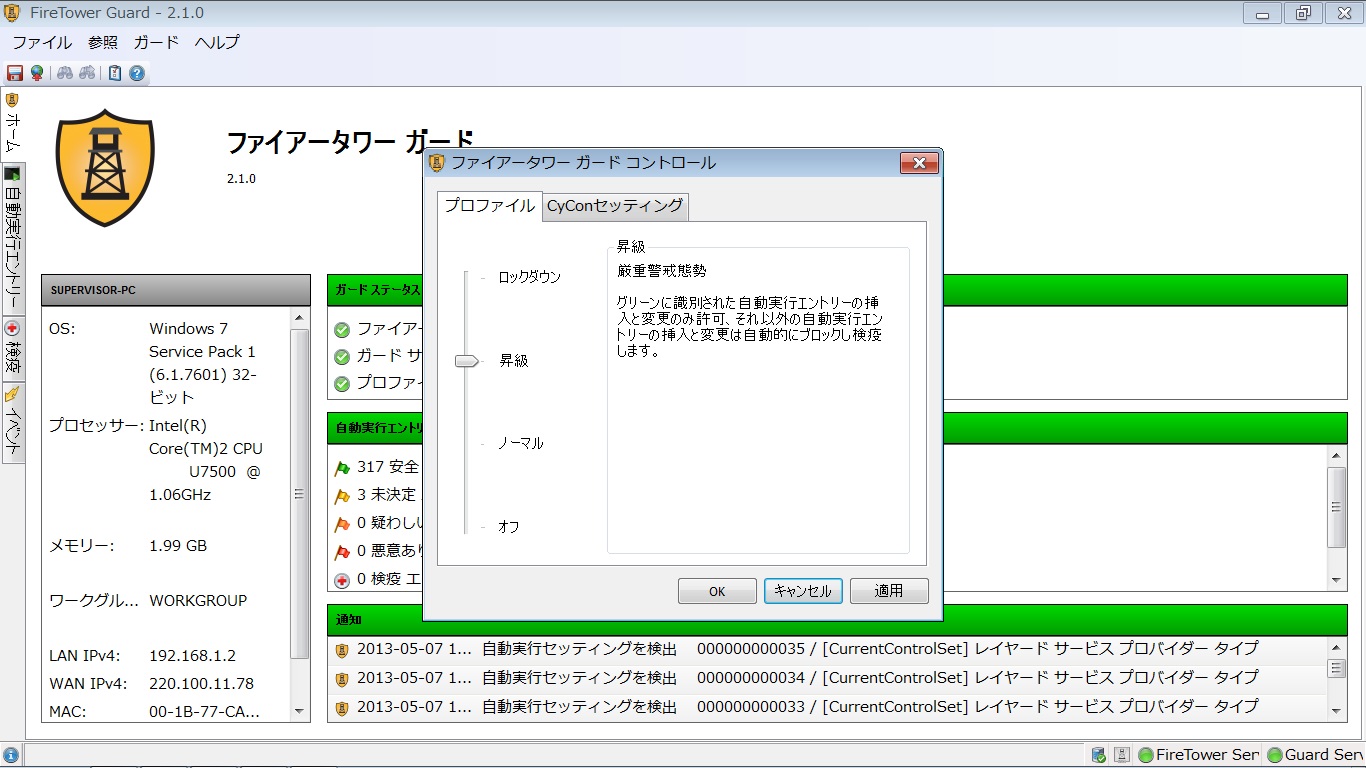The height and width of the screenshot is (768, 1366).
Task: Open the ガード menu
Action: tap(156, 42)
